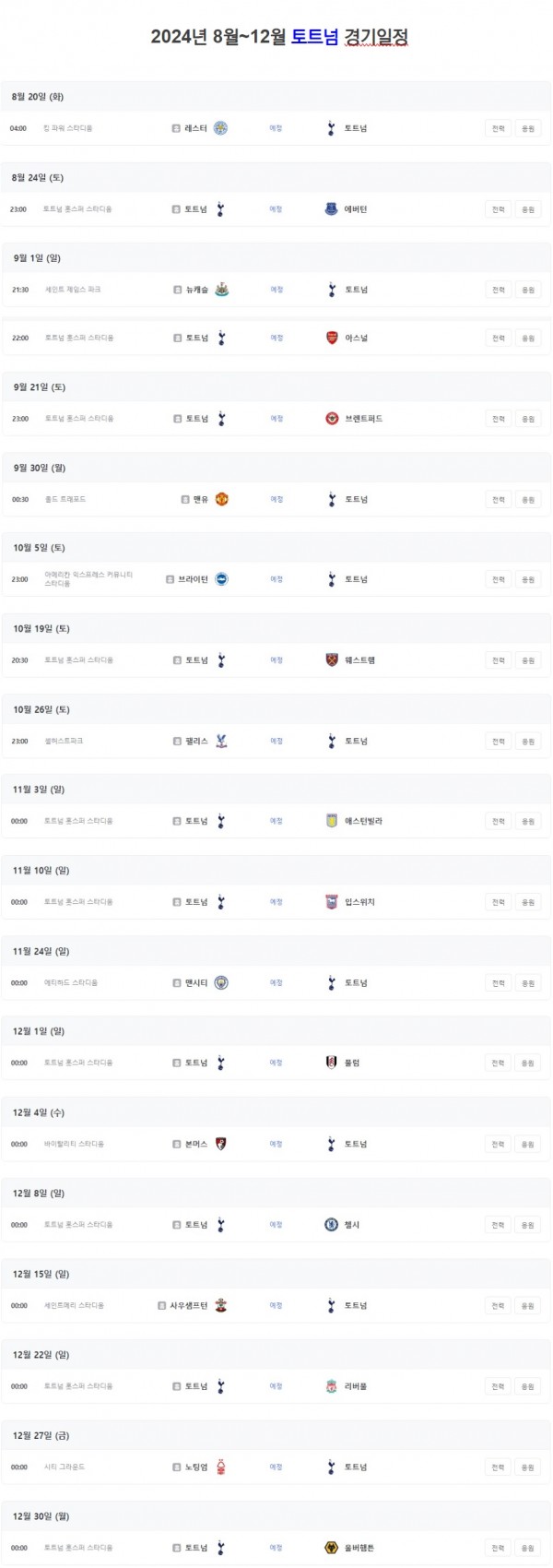The width and height of the screenshot is (553, 1568).
Task: Click the Newcastle crest in the 9월 1일 match
Action: (x=220, y=290)
